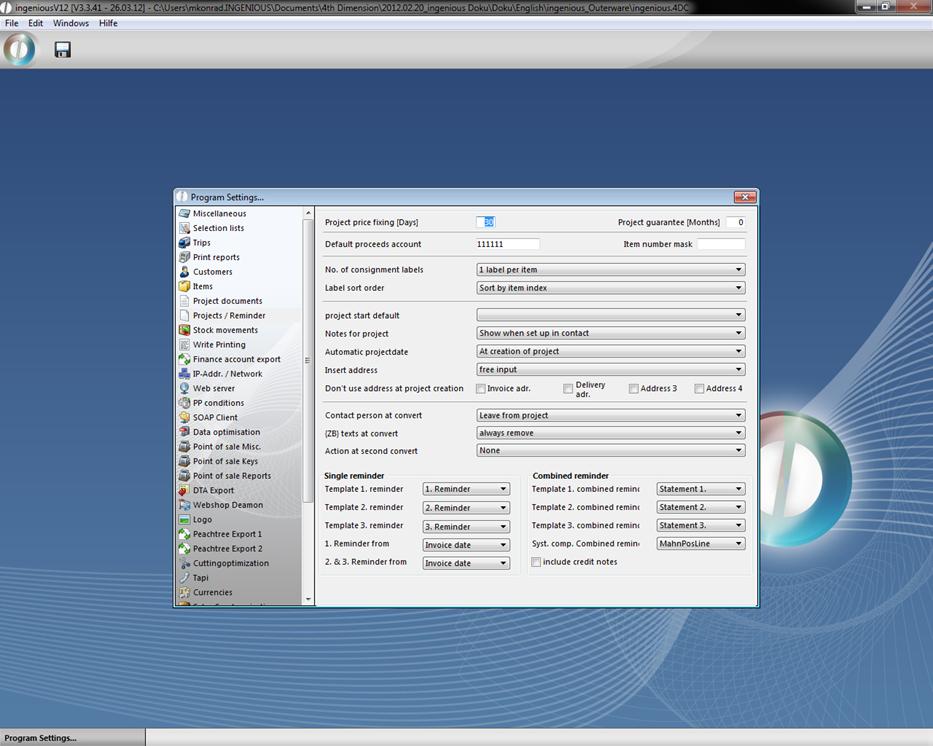
Task: Click the ingenious logo icon in toolbar
Action: pos(20,49)
